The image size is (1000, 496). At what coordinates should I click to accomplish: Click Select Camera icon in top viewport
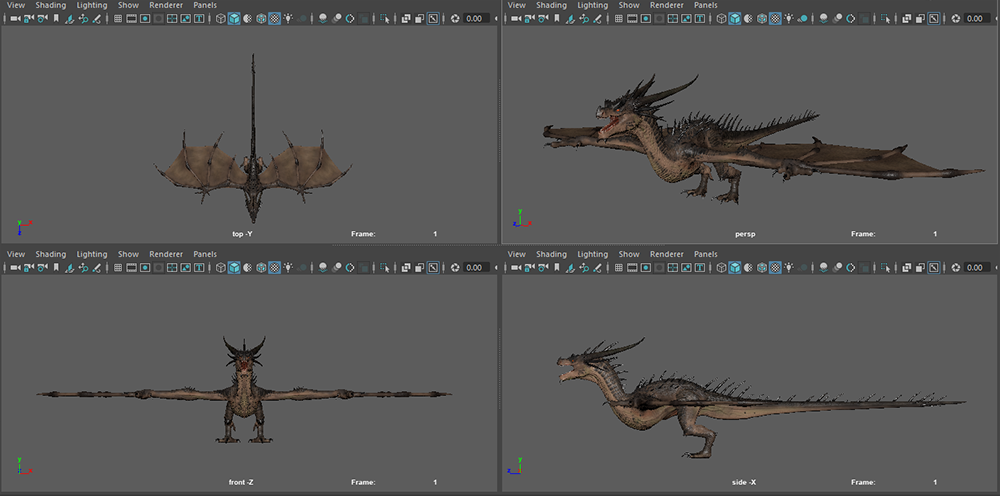pos(14,18)
